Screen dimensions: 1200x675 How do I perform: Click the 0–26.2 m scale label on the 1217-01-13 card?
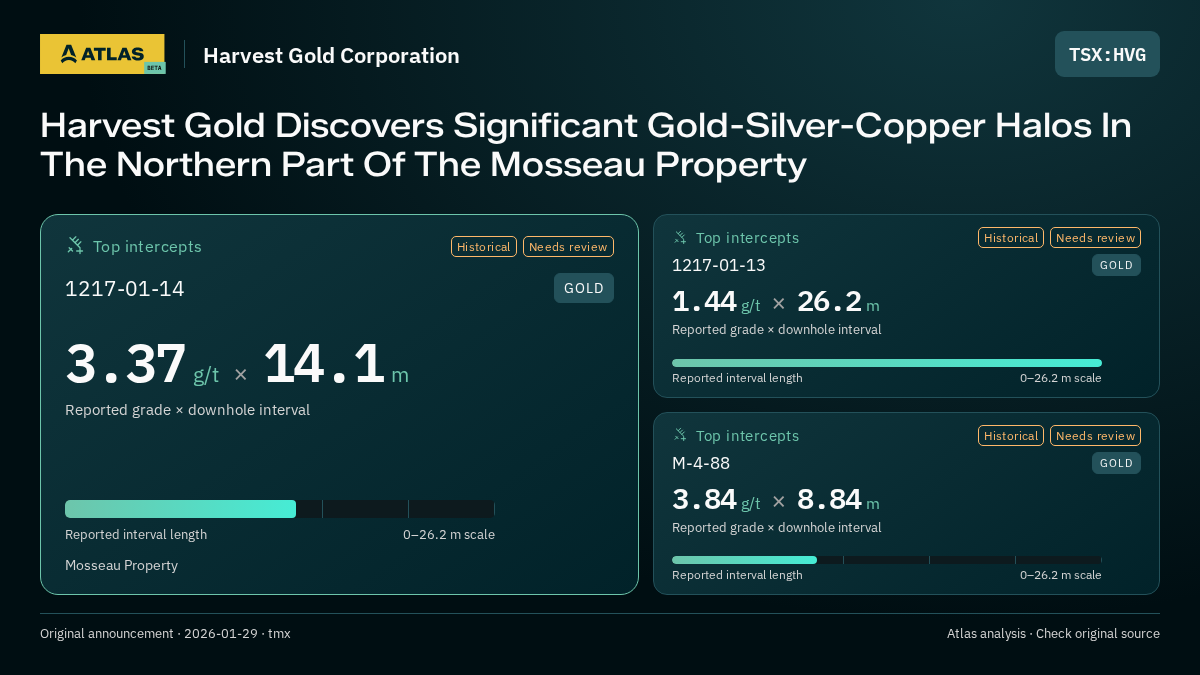pyautogui.click(x=1061, y=378)
